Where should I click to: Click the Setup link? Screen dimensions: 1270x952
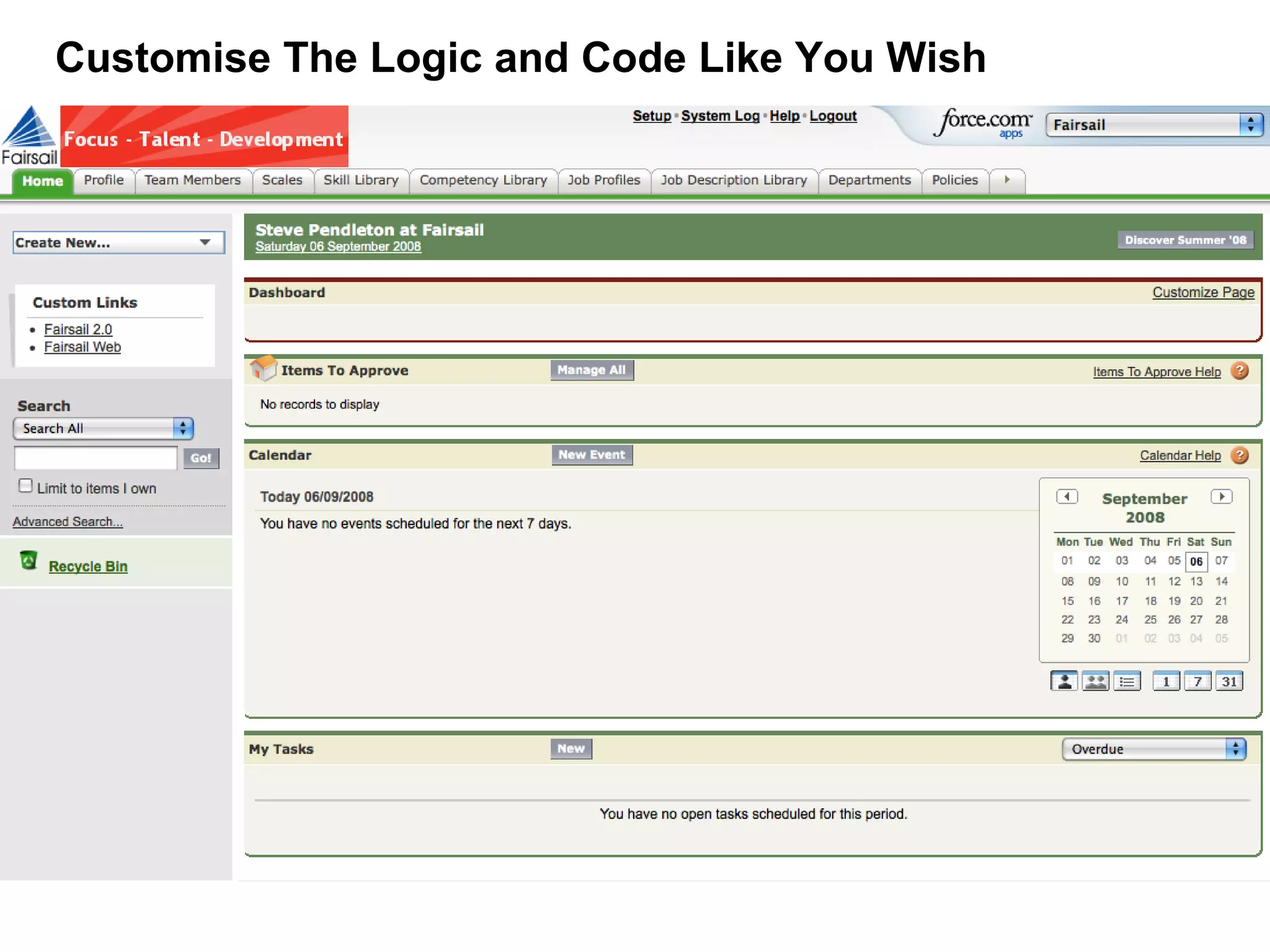pos(652,116)
